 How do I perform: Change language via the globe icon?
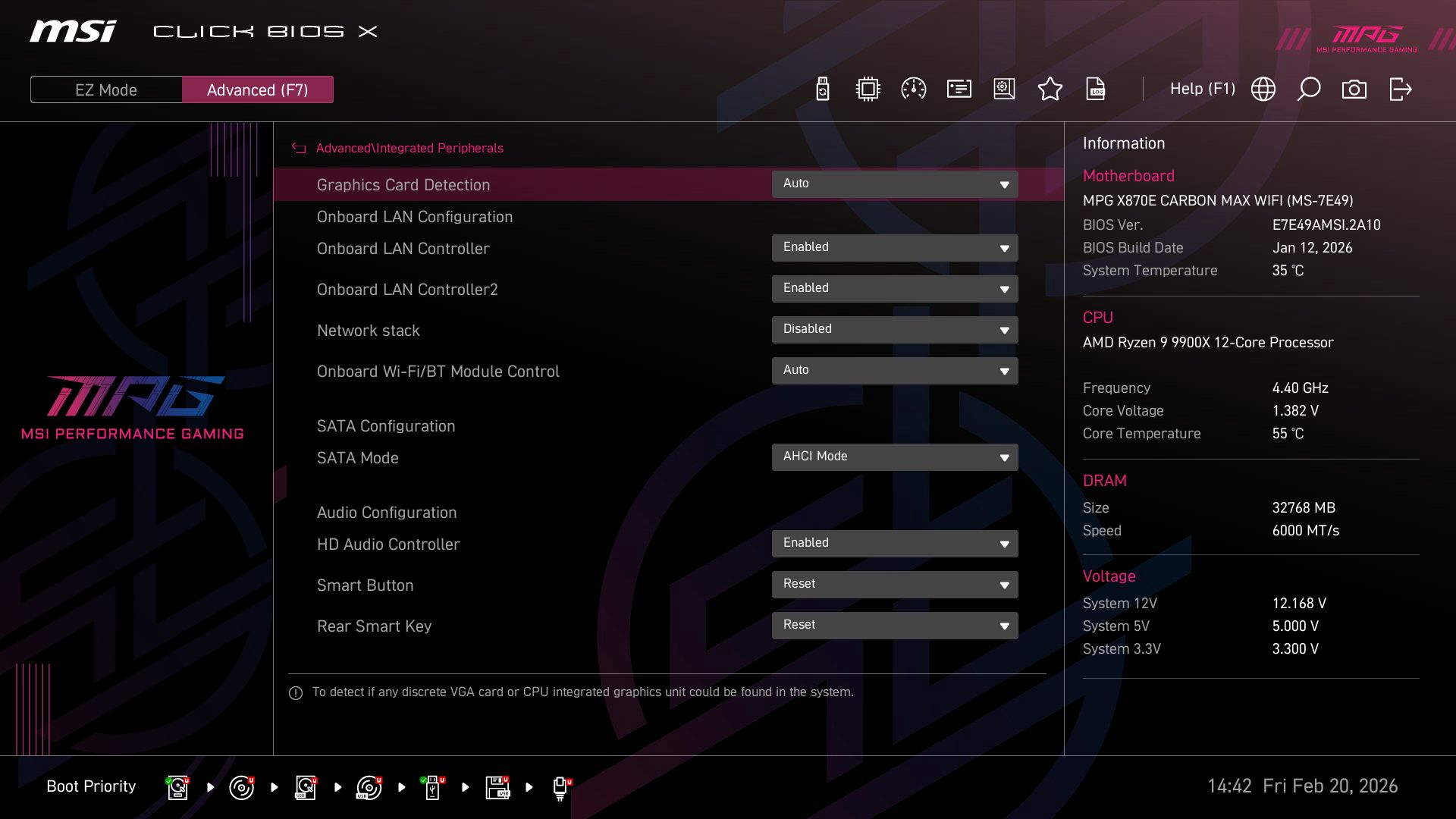1263,89
